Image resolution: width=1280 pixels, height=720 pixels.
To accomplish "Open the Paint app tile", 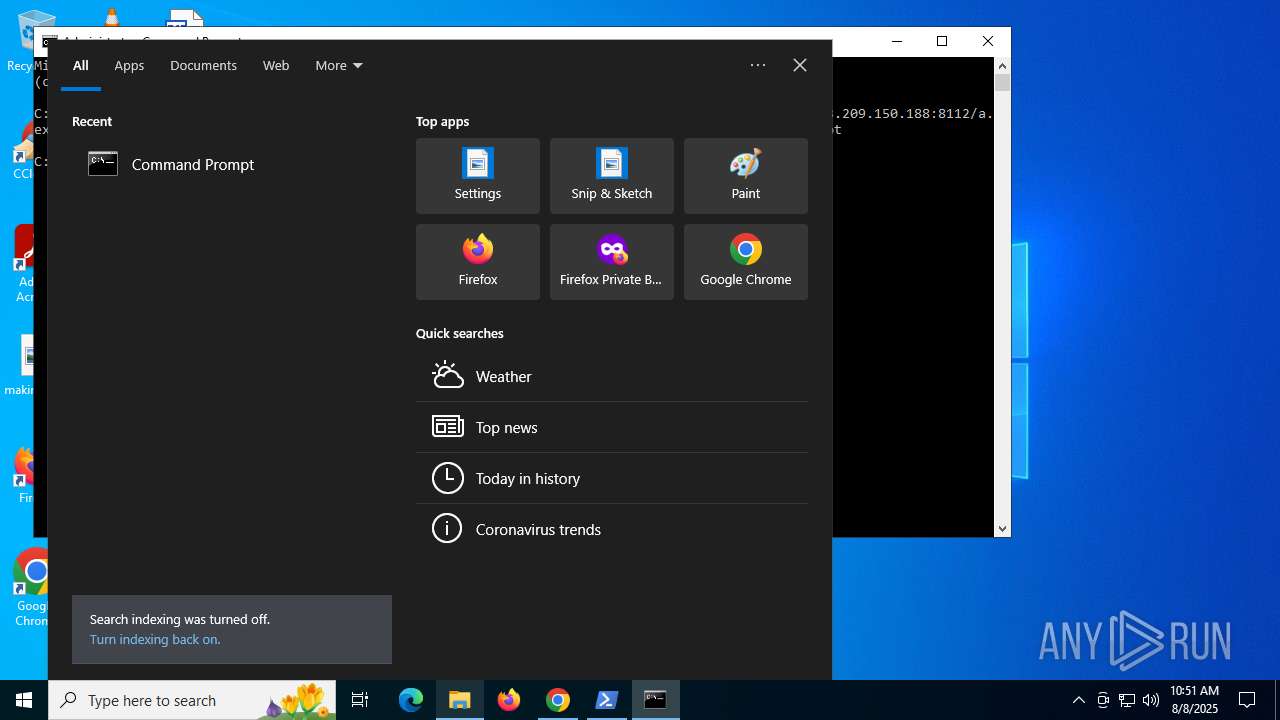I will (x=746, y=176).
